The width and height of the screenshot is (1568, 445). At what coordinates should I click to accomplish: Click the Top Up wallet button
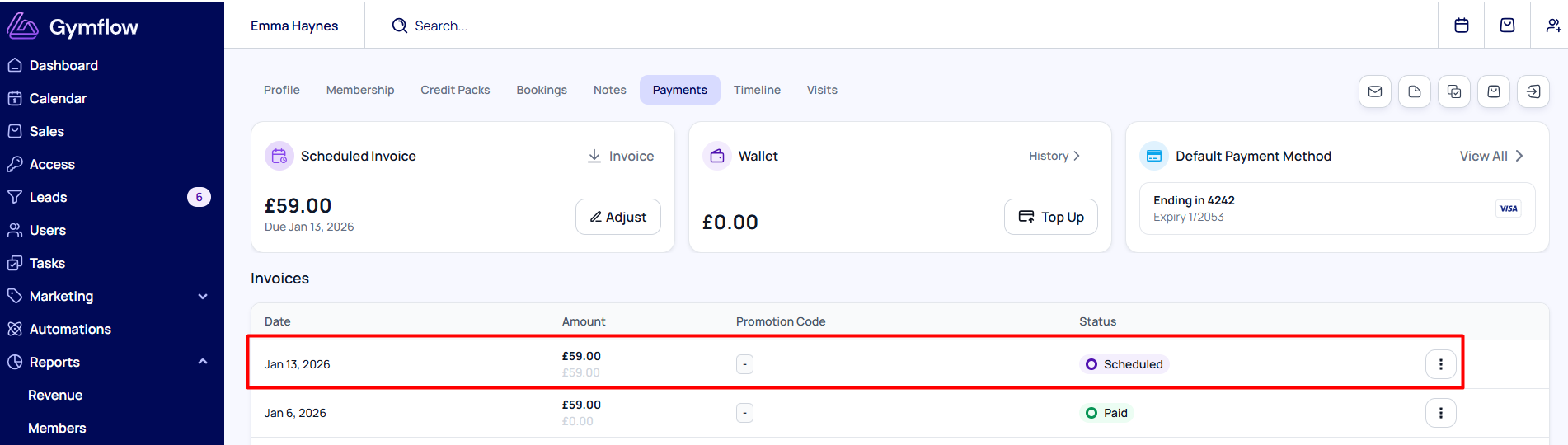click(1051, 217)
